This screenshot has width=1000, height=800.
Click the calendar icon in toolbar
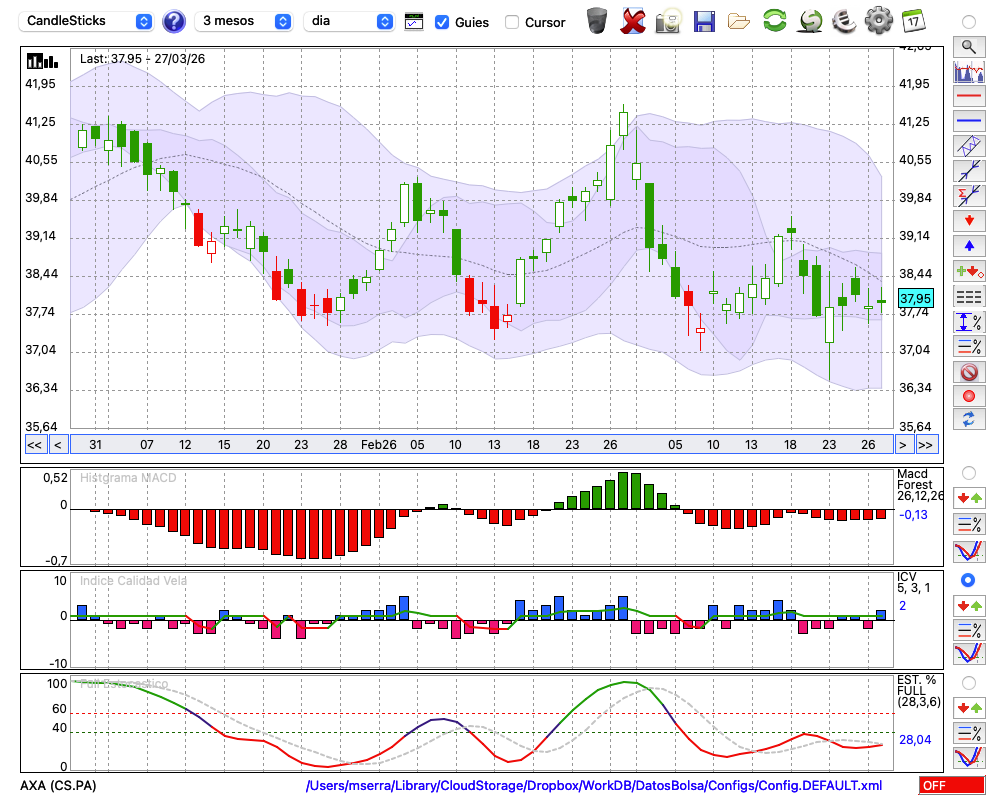click(913, 20)
